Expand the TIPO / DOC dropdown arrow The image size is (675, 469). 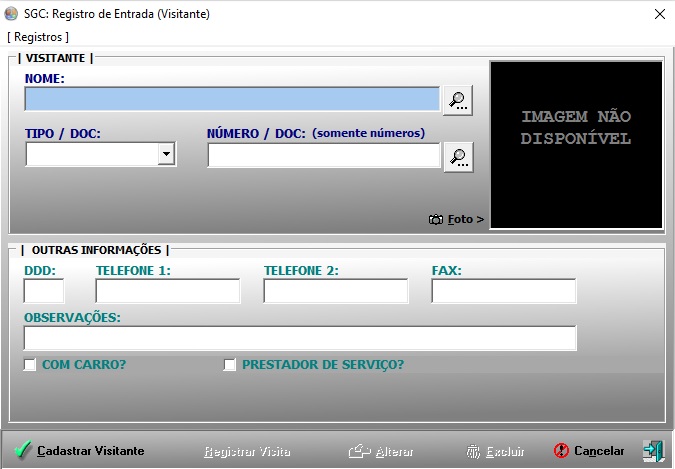pos(166,154)
